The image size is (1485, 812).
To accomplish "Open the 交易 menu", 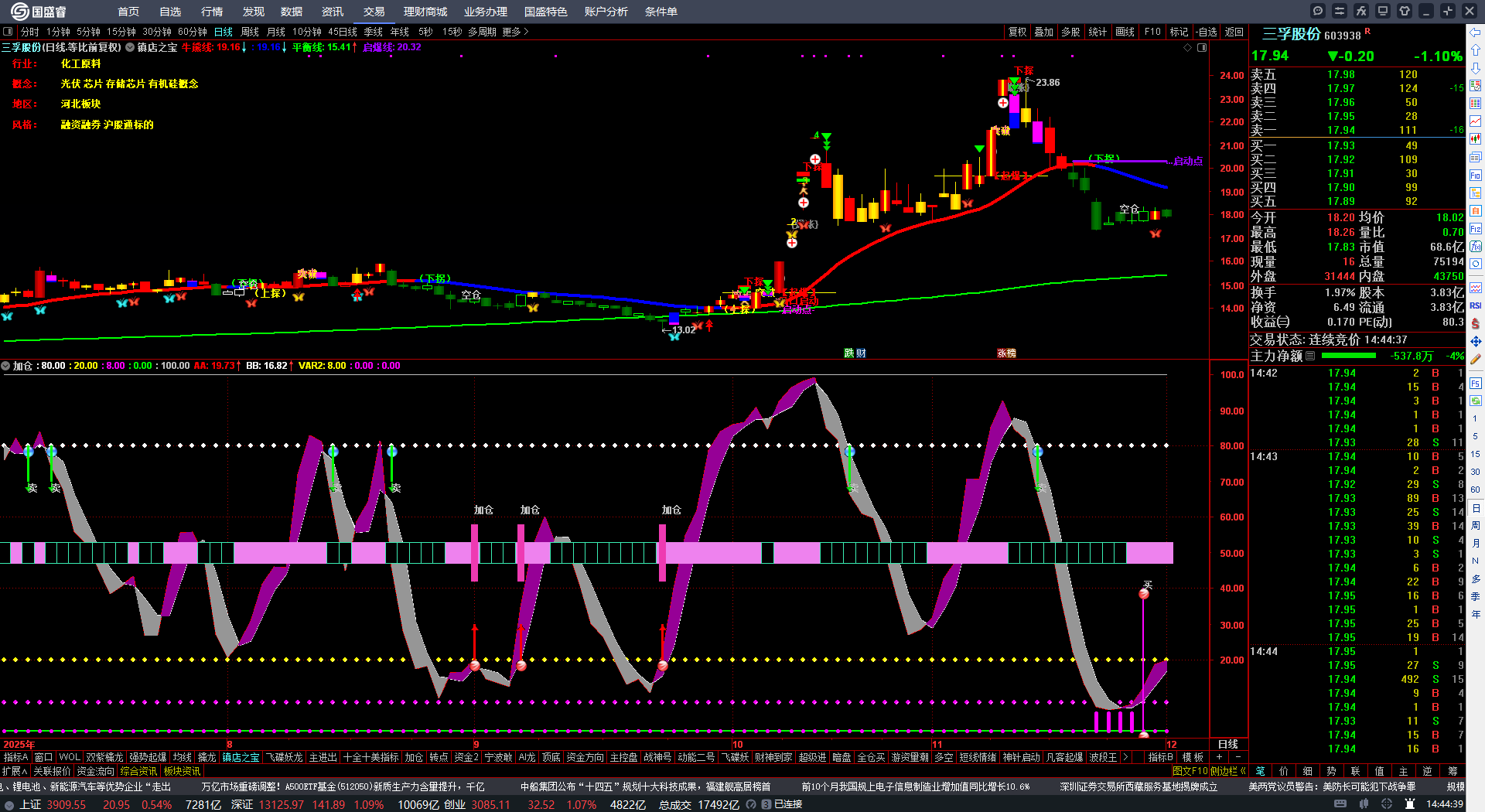I will pos(374,12).
